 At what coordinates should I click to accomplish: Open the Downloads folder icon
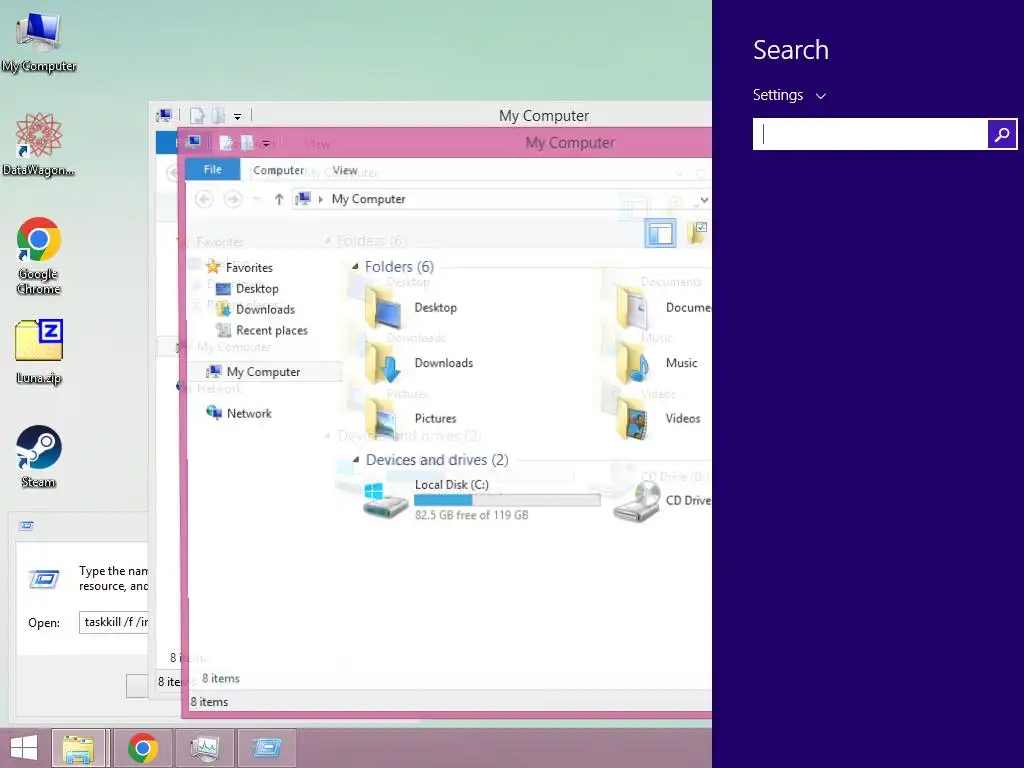point(385,363)
